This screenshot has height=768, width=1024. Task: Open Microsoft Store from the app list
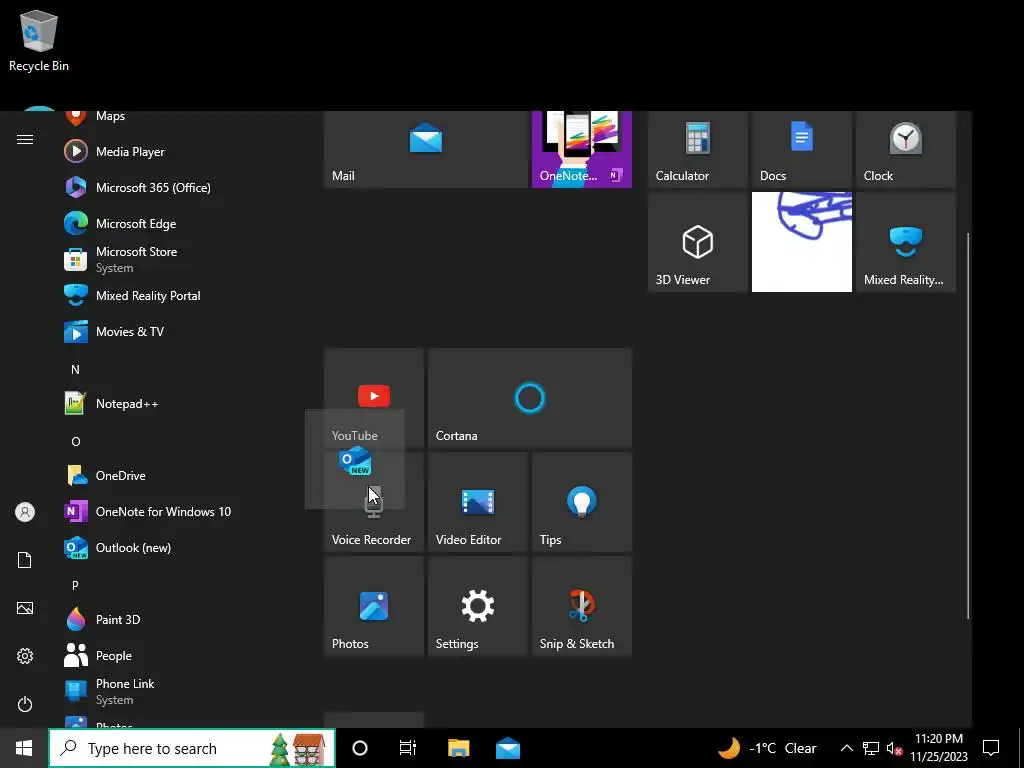[x=176, y=259]
